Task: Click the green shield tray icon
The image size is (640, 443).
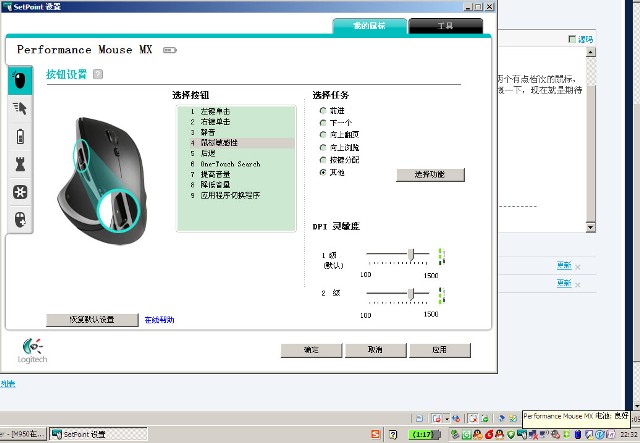Action: 511,434
